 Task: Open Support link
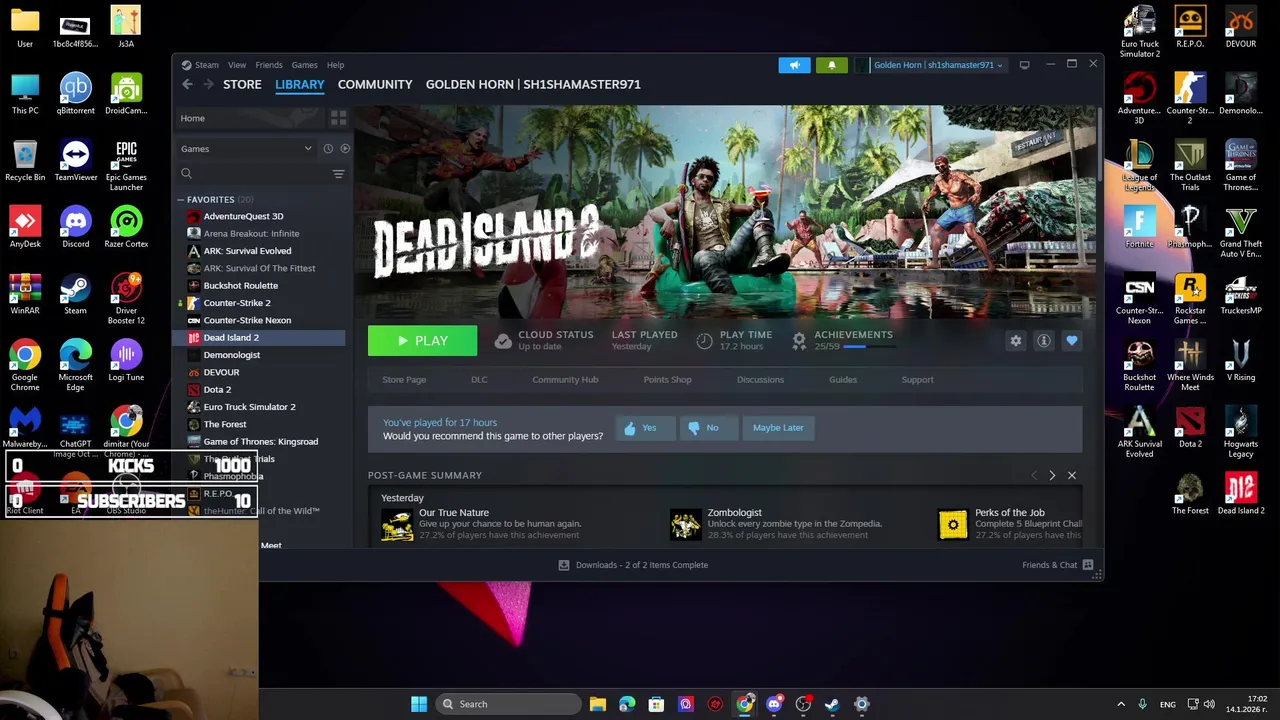(x=917, y=380)
